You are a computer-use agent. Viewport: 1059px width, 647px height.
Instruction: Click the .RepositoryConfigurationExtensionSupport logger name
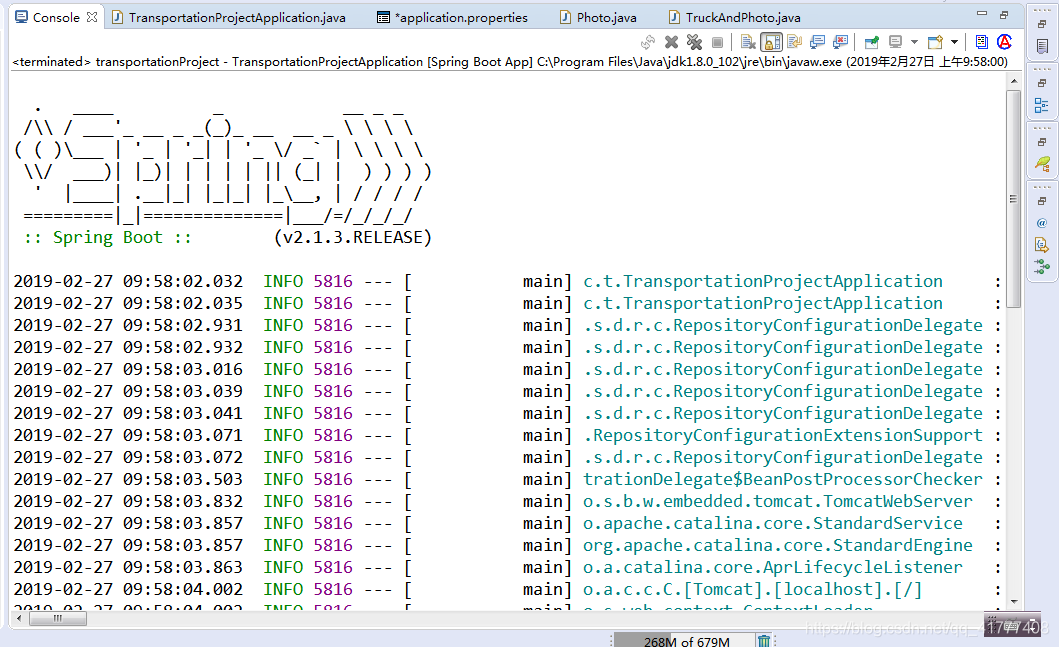pos(783,436)
